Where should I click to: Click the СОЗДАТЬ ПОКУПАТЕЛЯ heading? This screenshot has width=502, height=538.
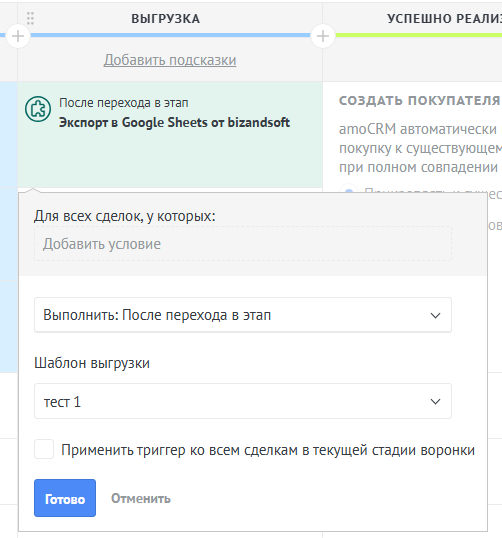[x=420, y=101]
